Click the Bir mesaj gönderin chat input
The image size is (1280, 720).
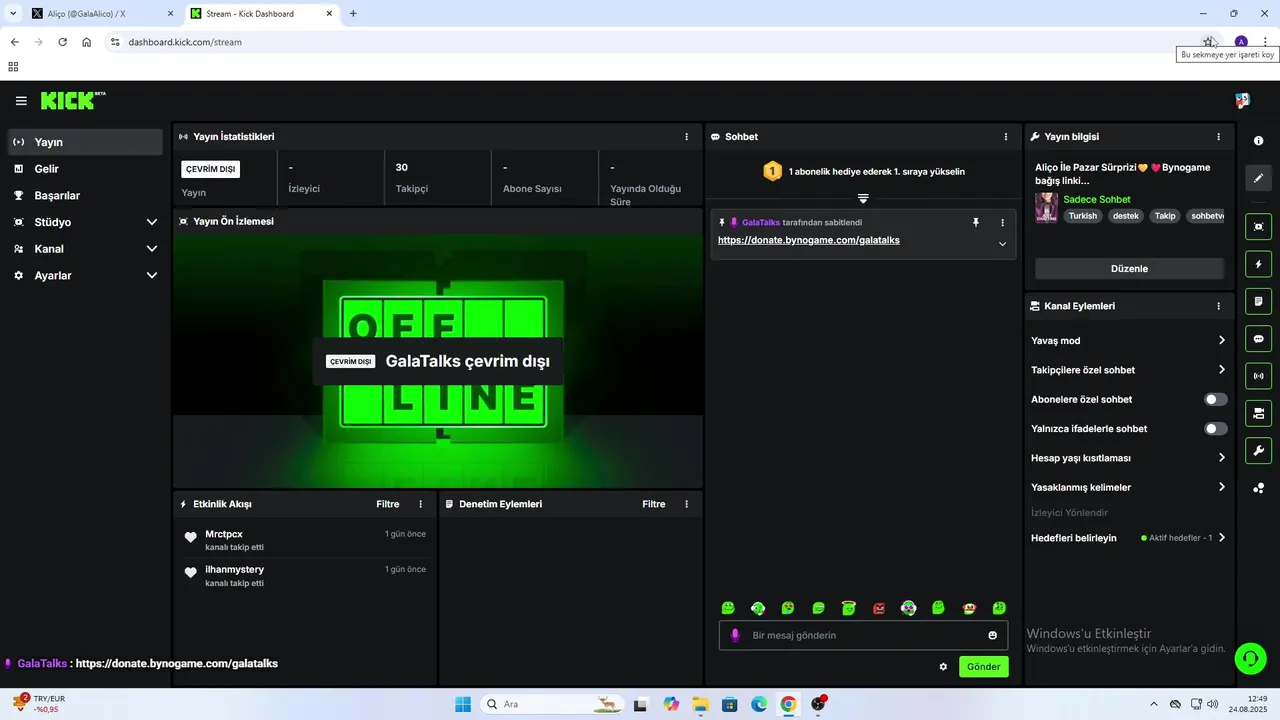(863, 636)
